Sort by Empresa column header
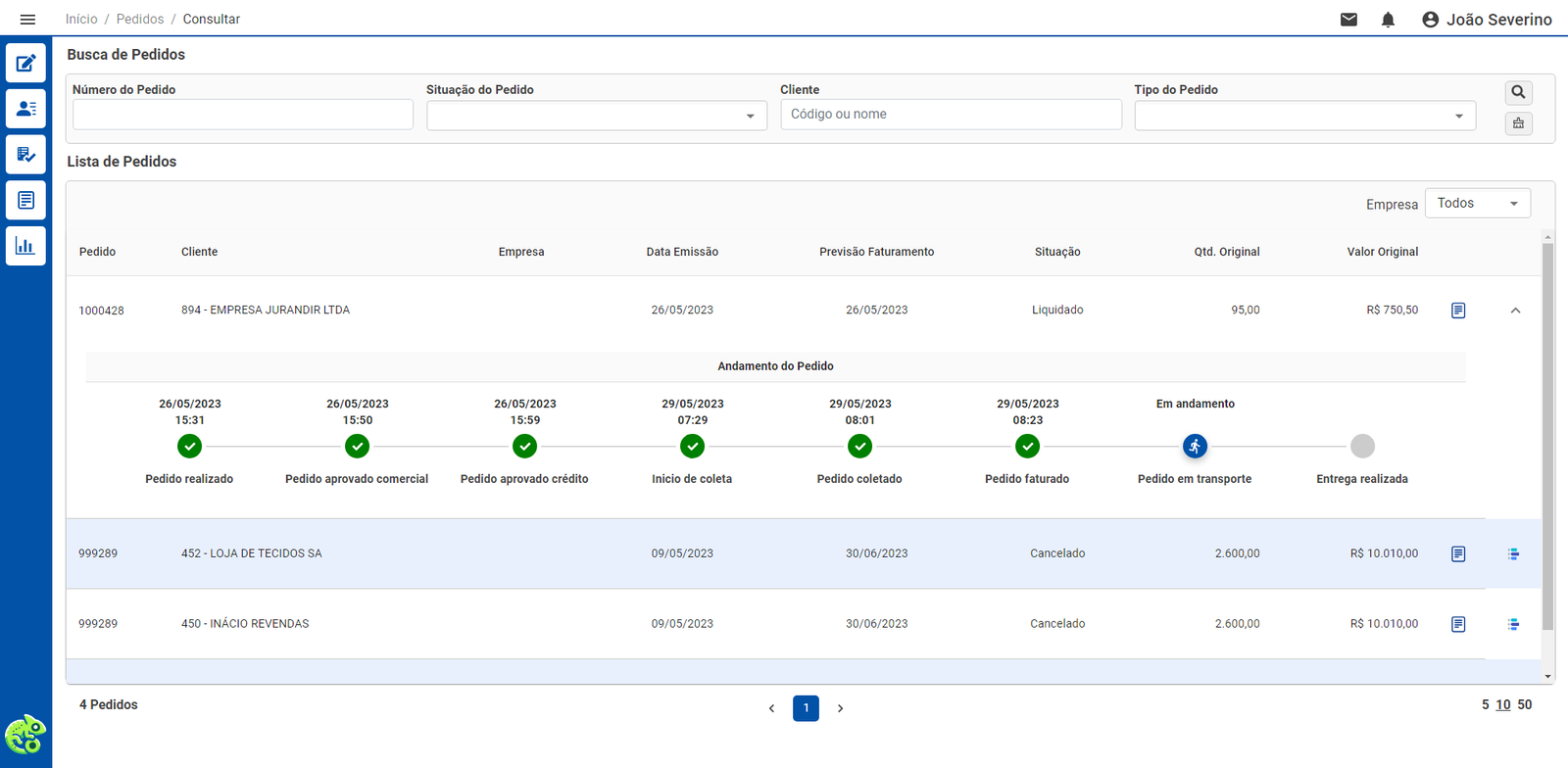Image resolution: width=1568 pixels, height=768 pixels. tap(521, 252)
